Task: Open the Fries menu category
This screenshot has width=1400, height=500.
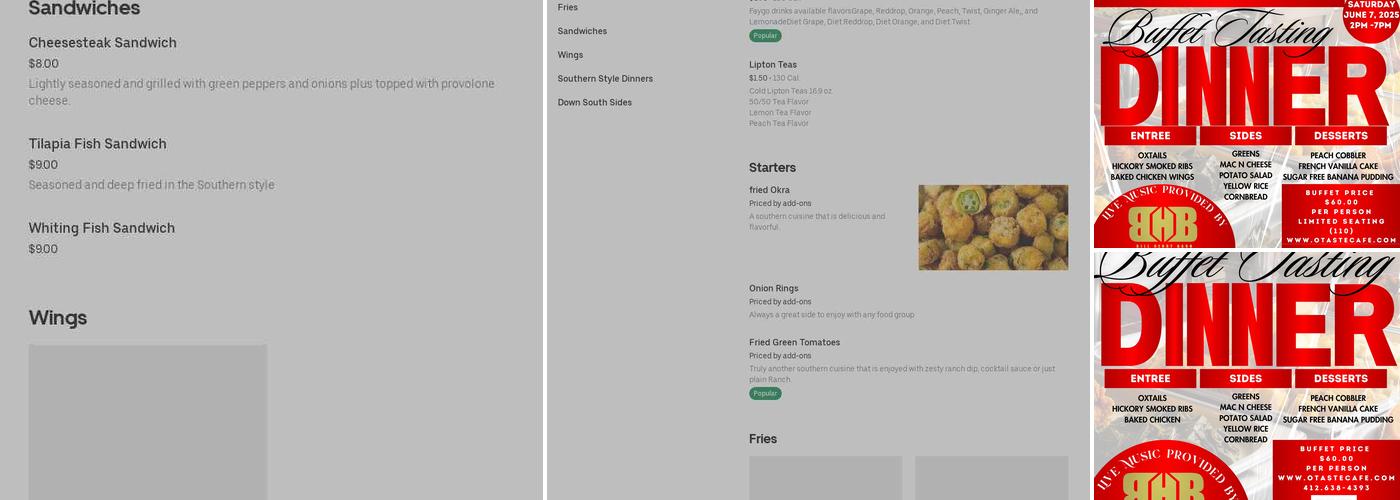Action: pos(568,7)
